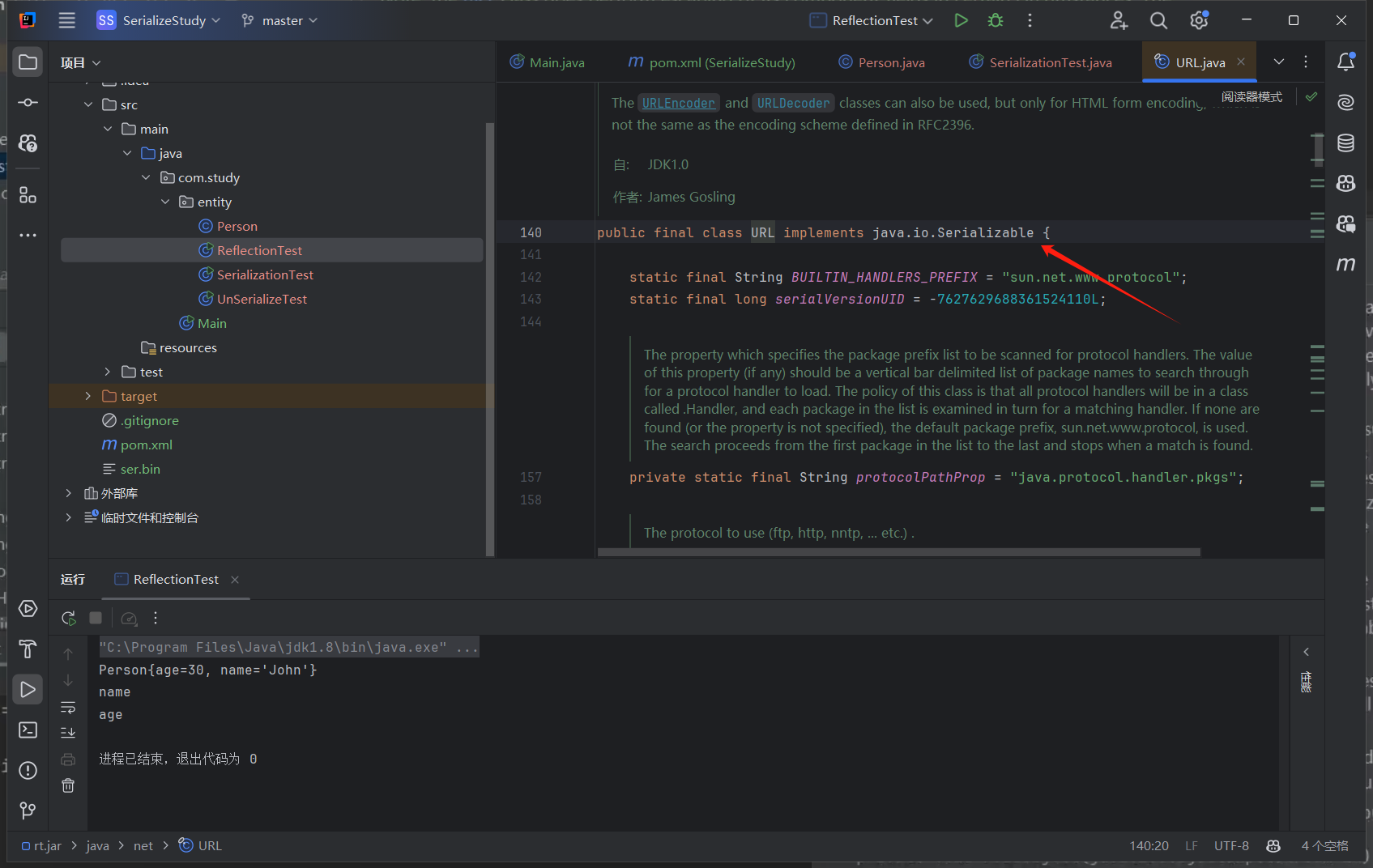This screenshot has height=868, width=1373.
Task: Open the Services tool window icon
Action: coord(28,608)
